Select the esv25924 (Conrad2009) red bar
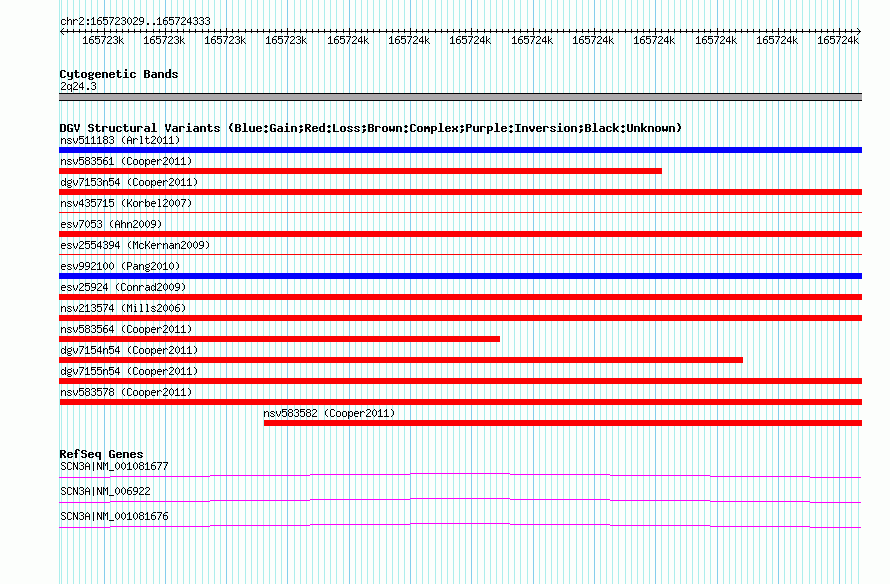This screenshot has height=584, width=890. point(460,297)
